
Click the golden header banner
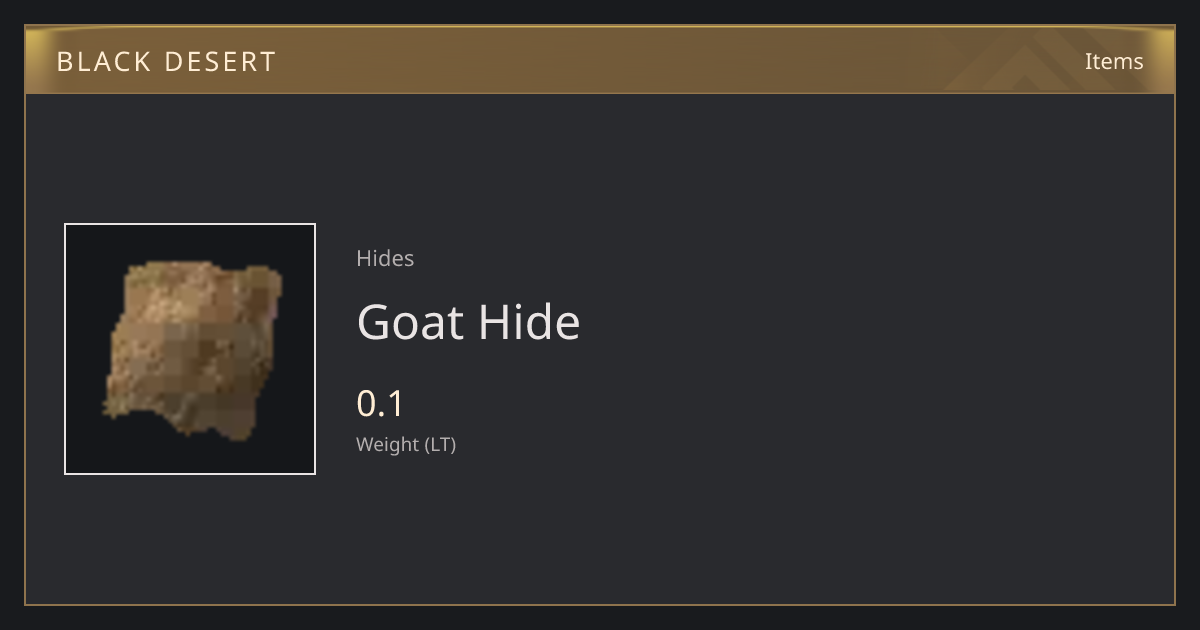(600, 60)
